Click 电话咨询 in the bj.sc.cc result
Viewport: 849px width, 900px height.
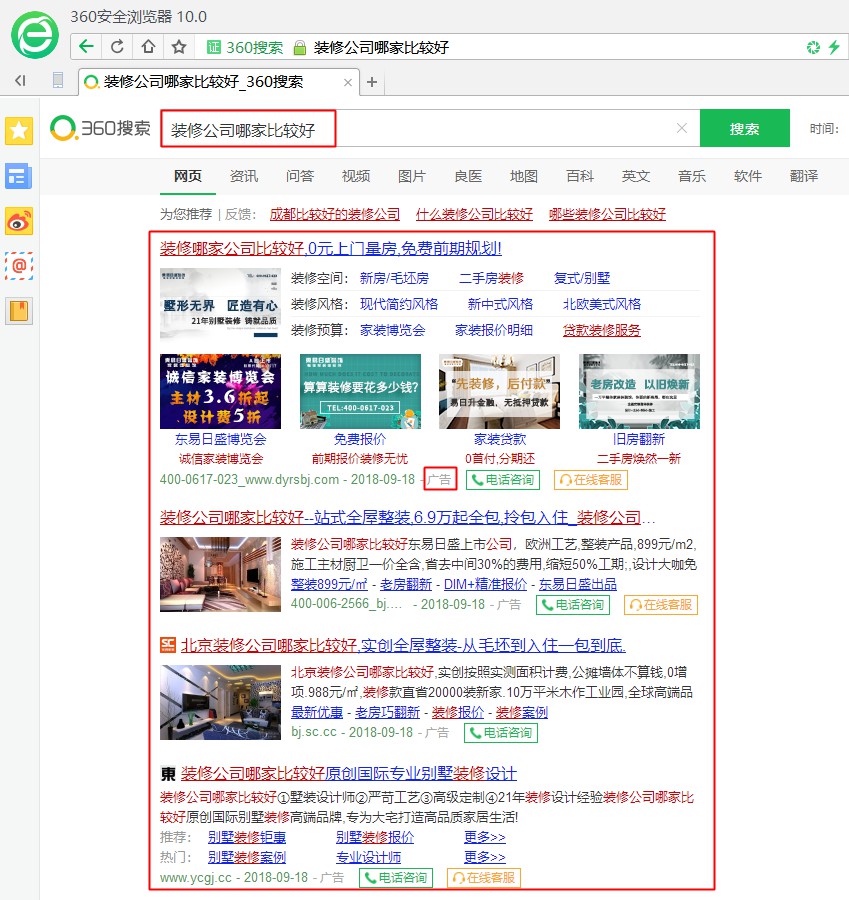501,733
